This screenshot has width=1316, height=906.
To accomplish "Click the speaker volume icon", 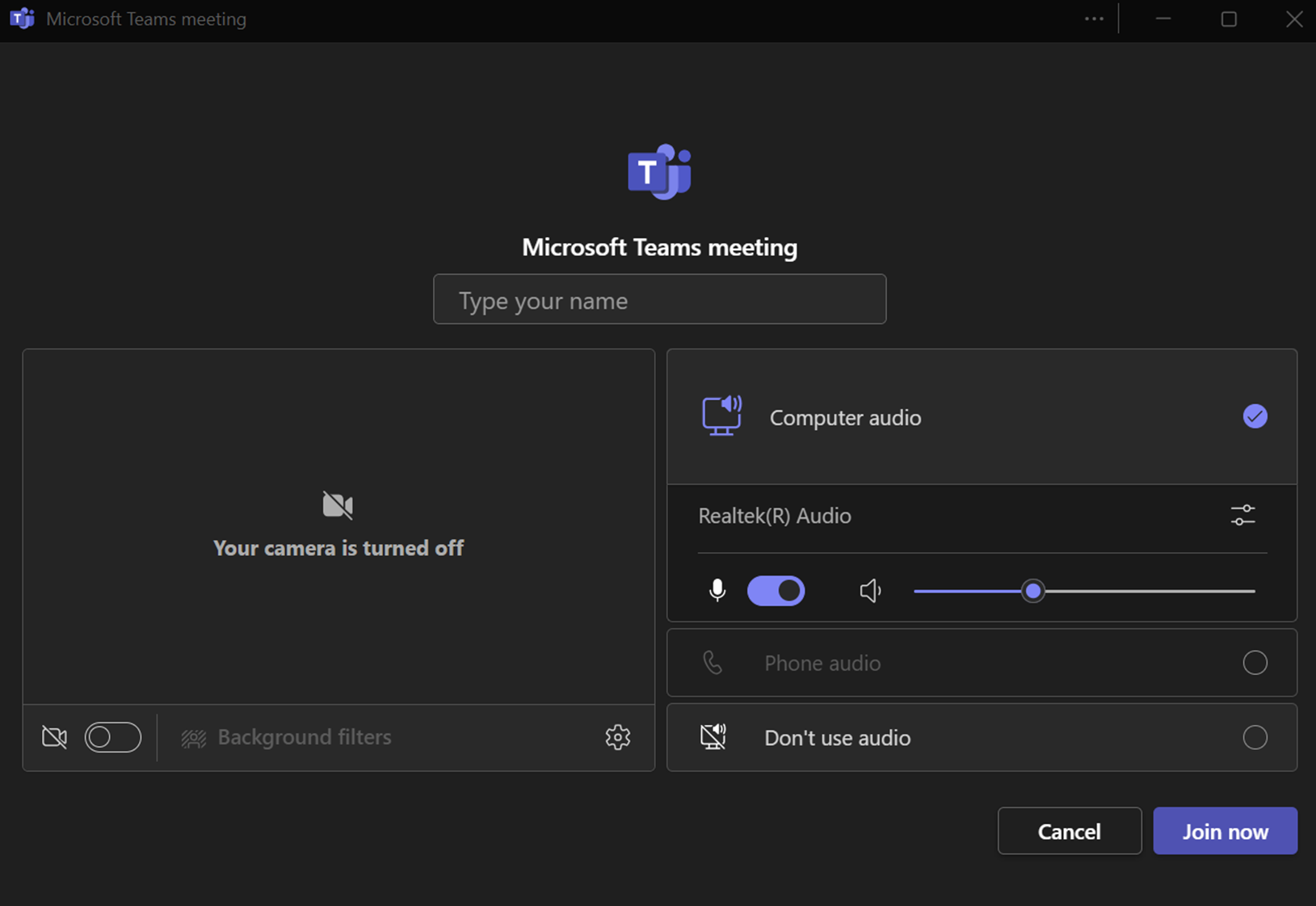I will (x=870, y=591).
